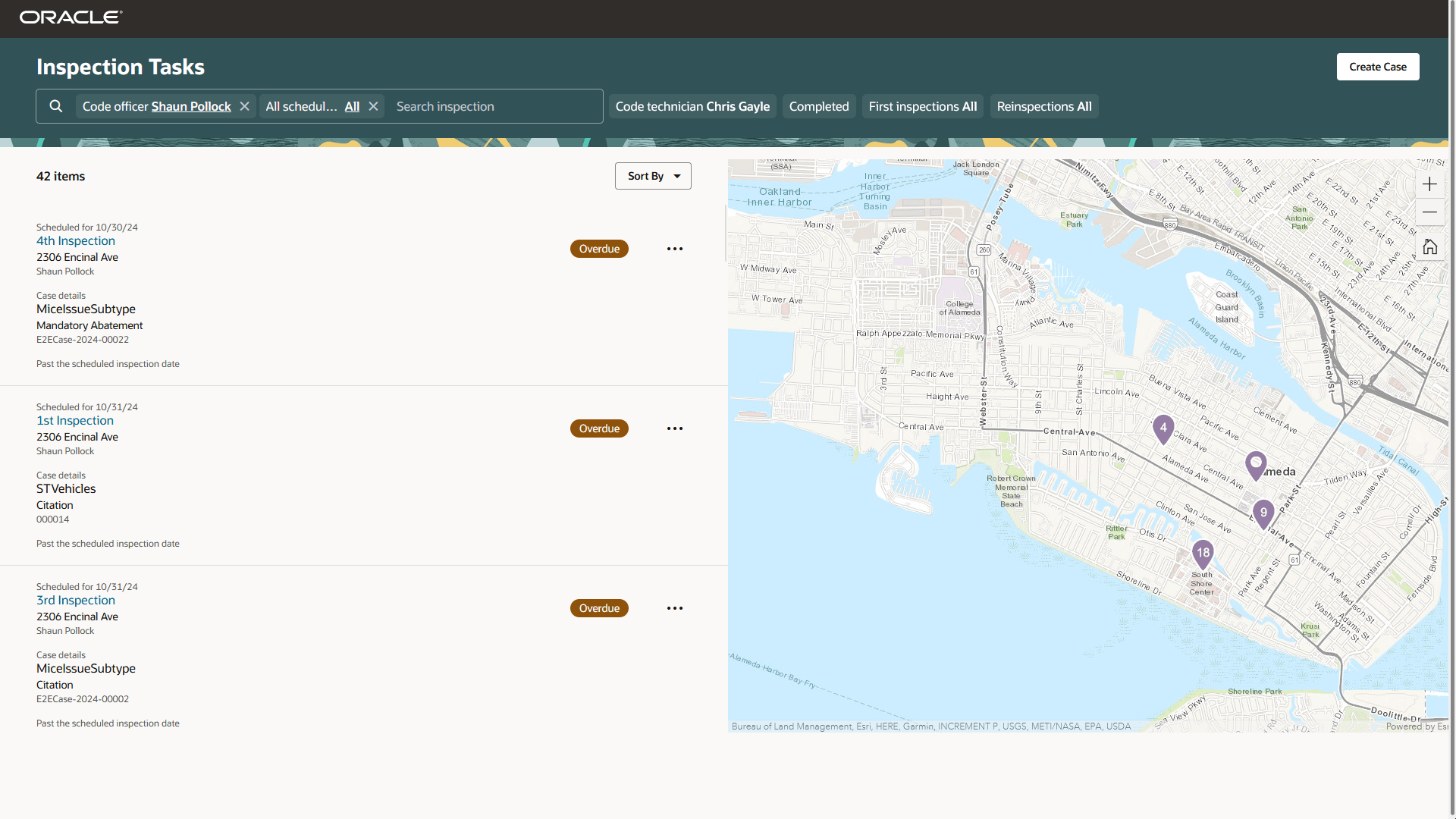
Task: Click the Create Case button
Action: pos(1377,67)
